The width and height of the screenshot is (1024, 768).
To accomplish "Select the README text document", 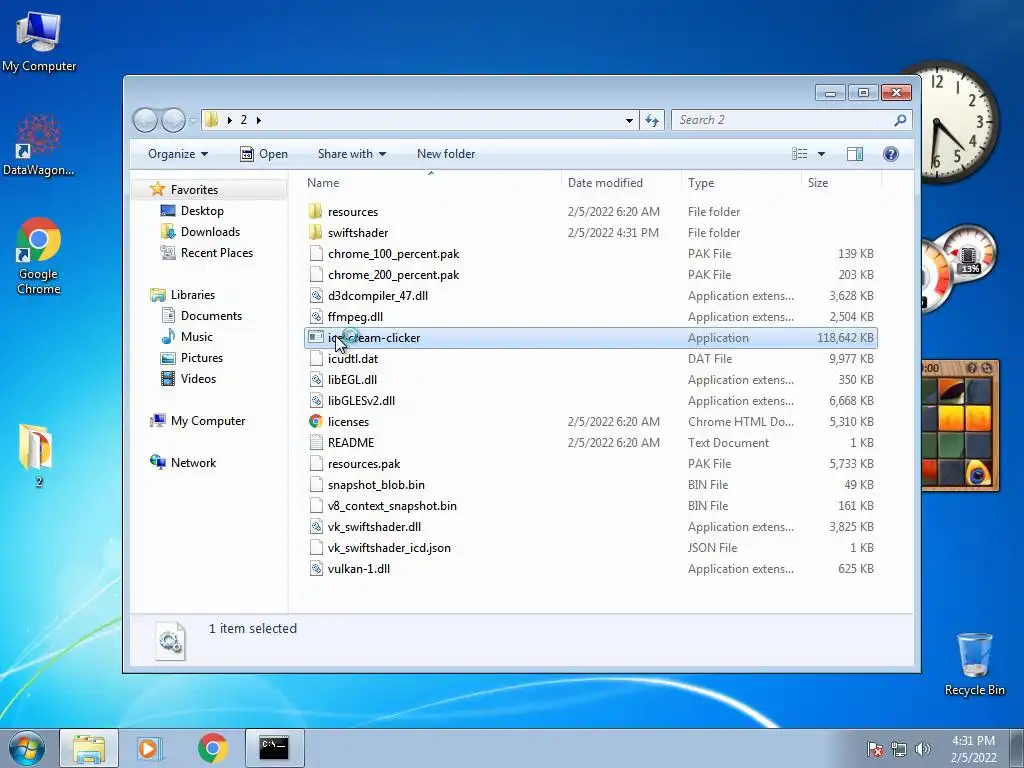I will pyautogui.click(x=591, y=443).
